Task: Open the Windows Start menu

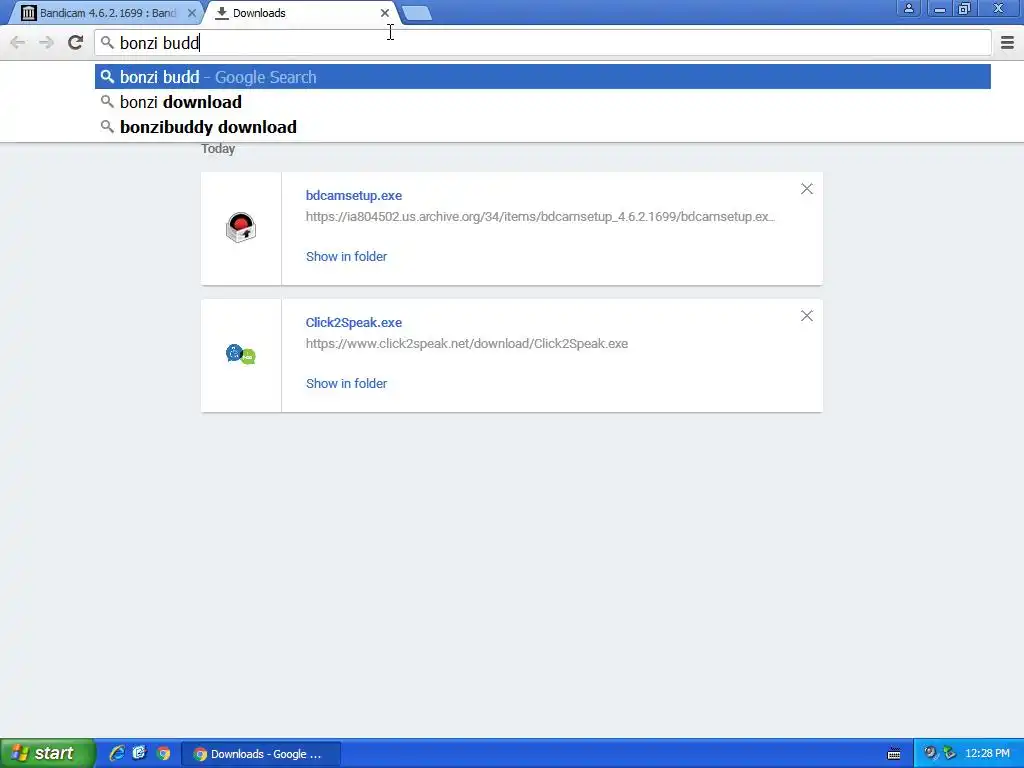Action: click(x=47, y=753)
